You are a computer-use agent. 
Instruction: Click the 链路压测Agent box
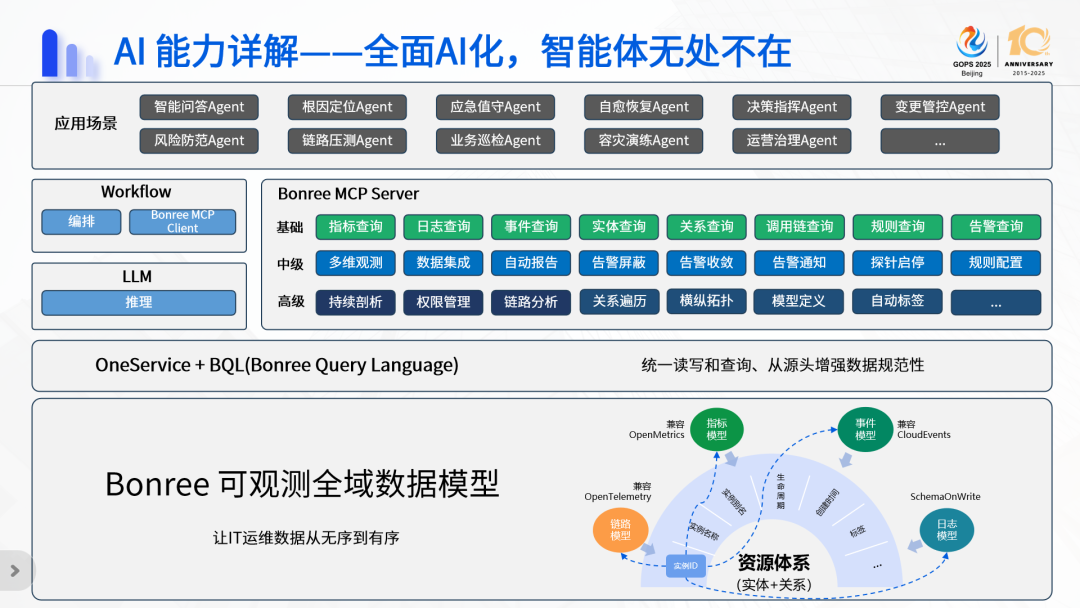[347, 140]
